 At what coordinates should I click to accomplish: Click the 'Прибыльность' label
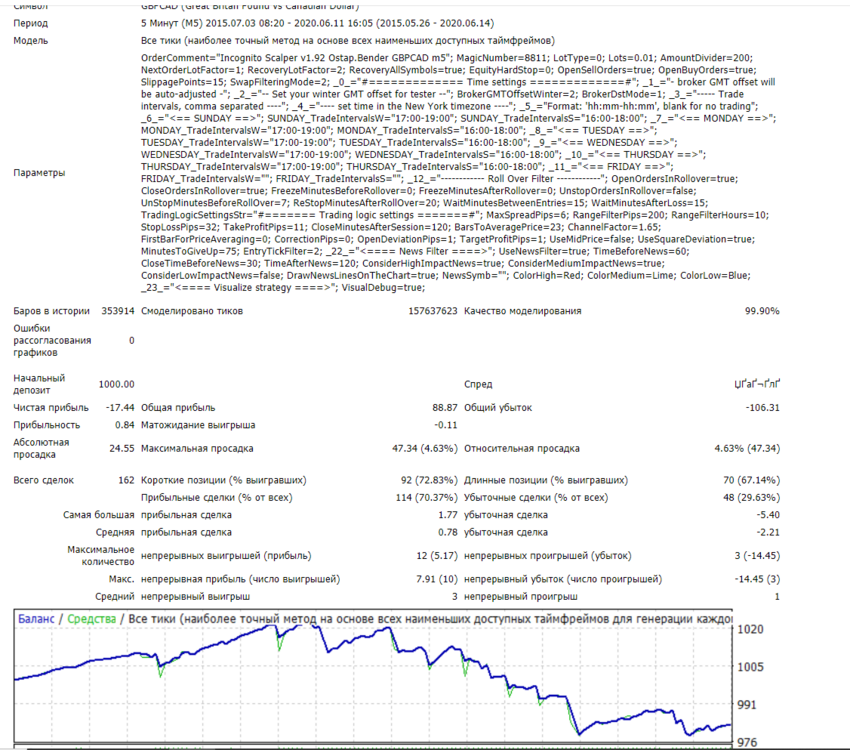pyautogui.click(x=47, y=425)
